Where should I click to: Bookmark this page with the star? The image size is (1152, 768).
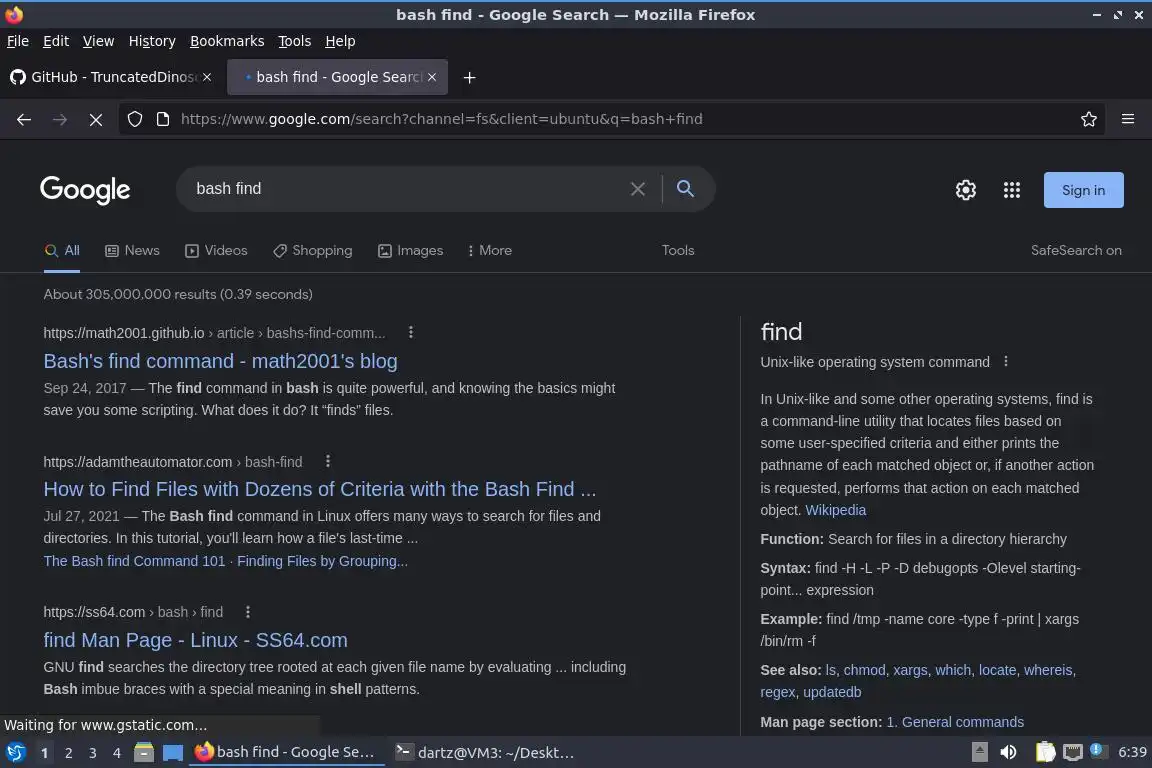click(1089, 119)
